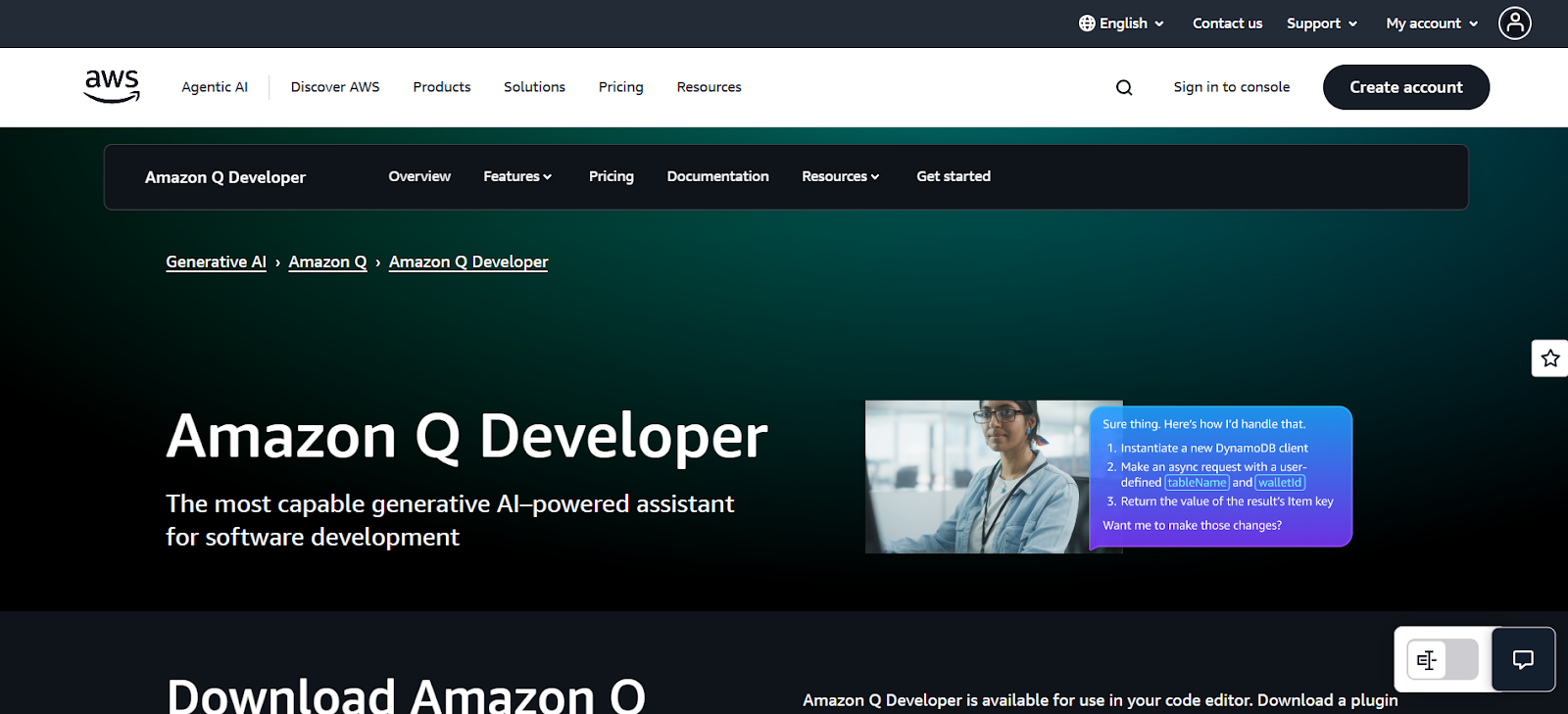This screenshot has width=1568, height=714.
Task: Click the Contact us link
Action: [1227, 23]
